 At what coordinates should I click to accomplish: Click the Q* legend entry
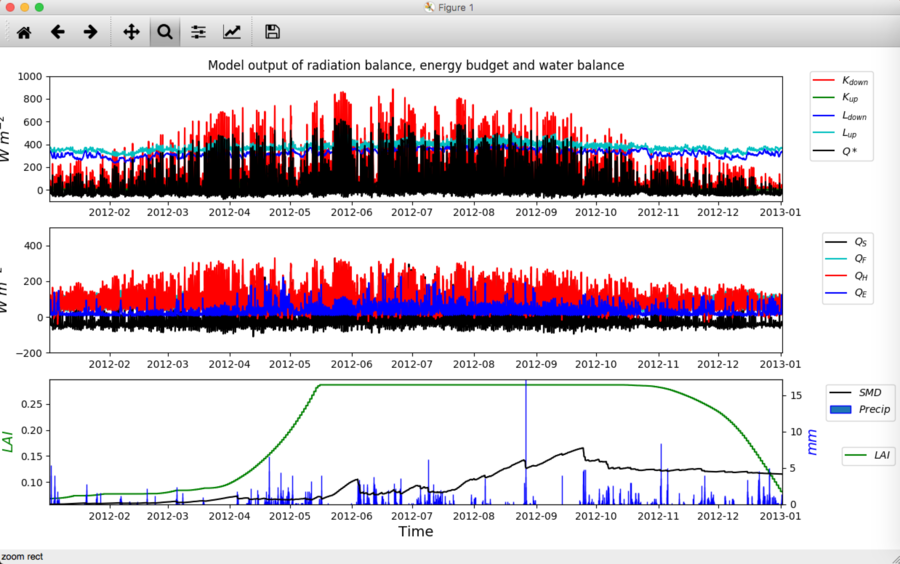tap(841, 151)
